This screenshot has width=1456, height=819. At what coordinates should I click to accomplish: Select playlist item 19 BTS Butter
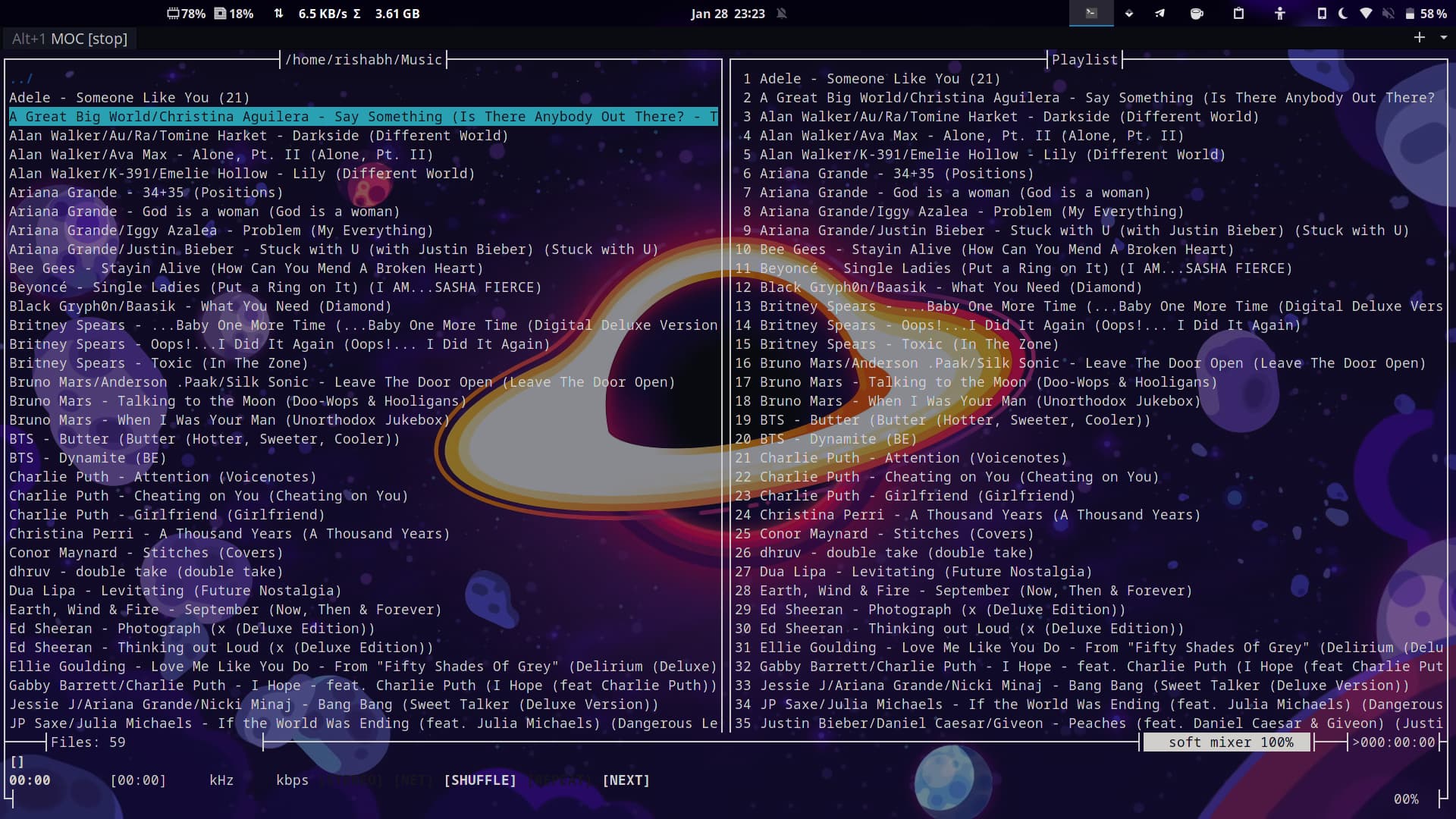pyautogui.click(x=943, y=420)
